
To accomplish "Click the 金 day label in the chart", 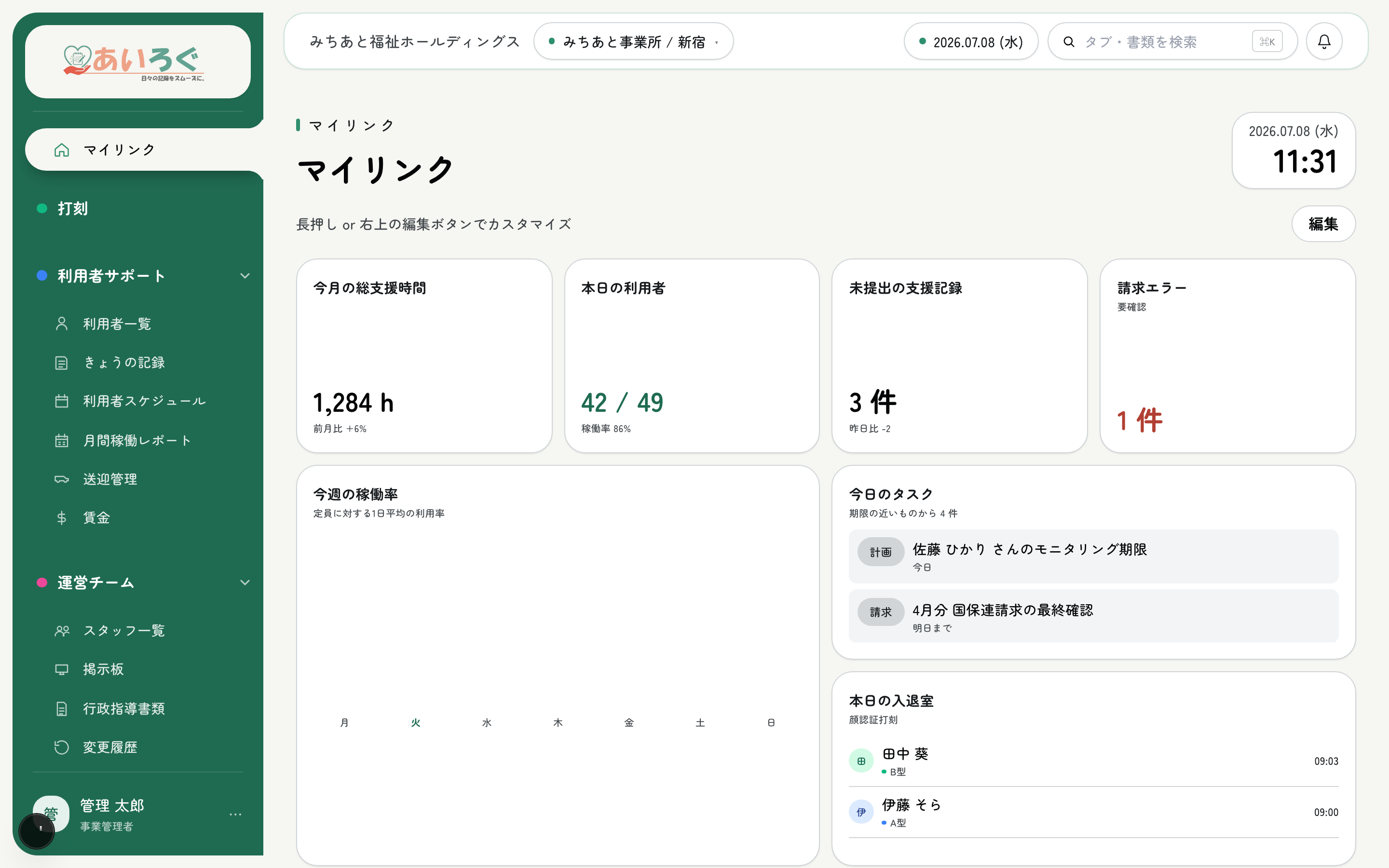I will [629, 723].
